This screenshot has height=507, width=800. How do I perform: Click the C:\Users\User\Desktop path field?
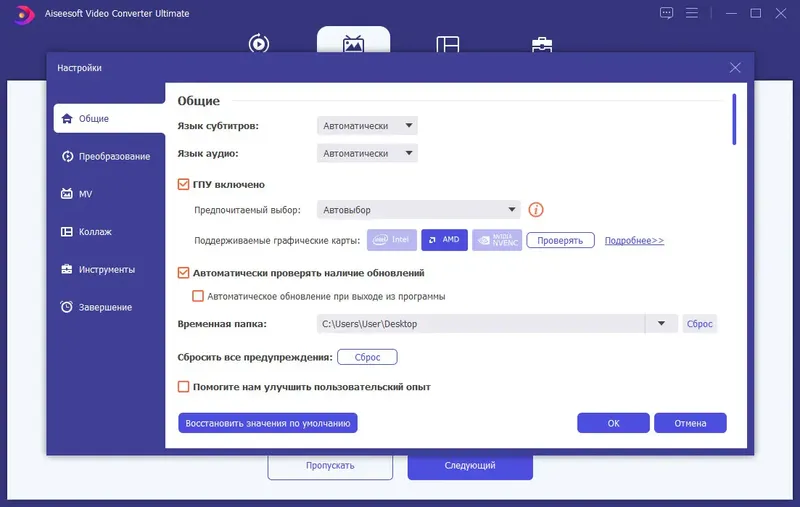coord(481,323)
